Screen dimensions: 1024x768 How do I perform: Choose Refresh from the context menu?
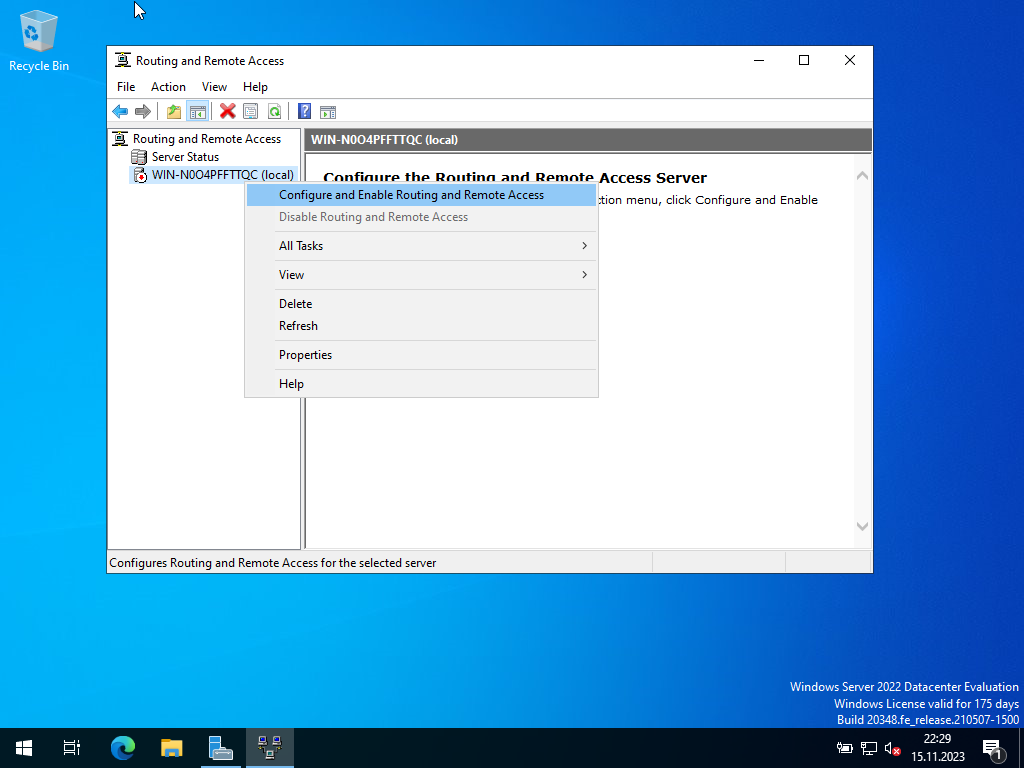point(298,326)
